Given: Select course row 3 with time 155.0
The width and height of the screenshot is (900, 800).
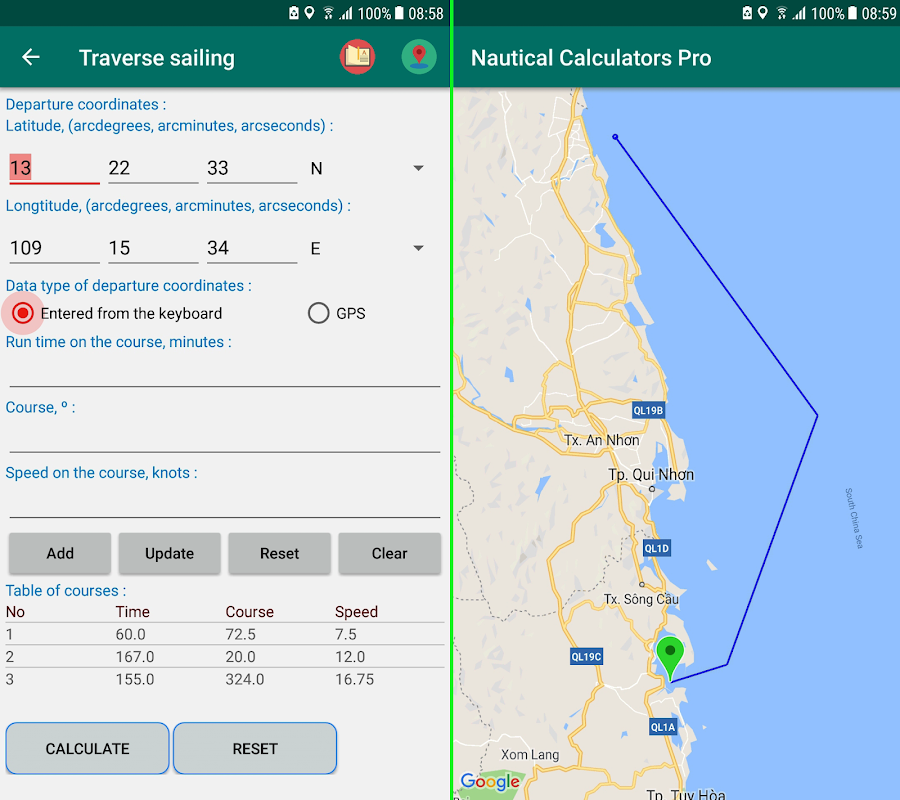Looking at the screenshot, I should pos(224,679).
